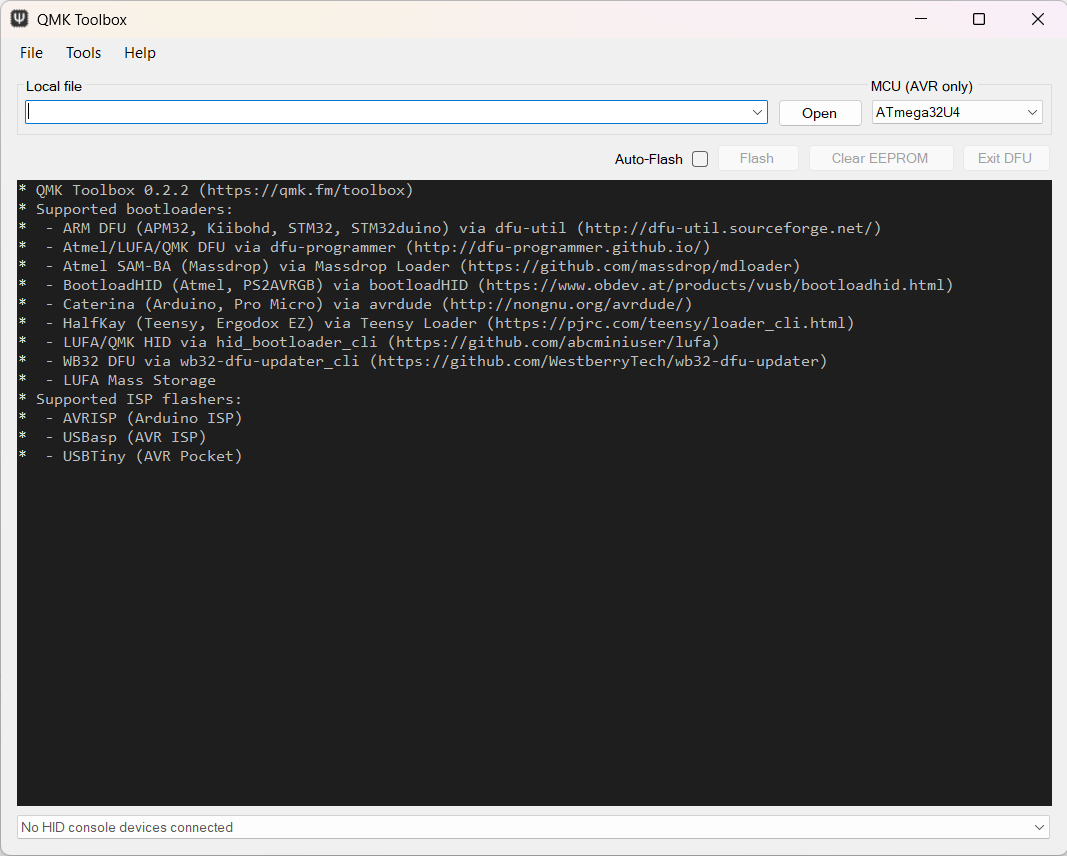The image size is (1067, 856).
Task: Click the Atmel/LUFA/QMK DFU log line
Action: tap(364, 248)
